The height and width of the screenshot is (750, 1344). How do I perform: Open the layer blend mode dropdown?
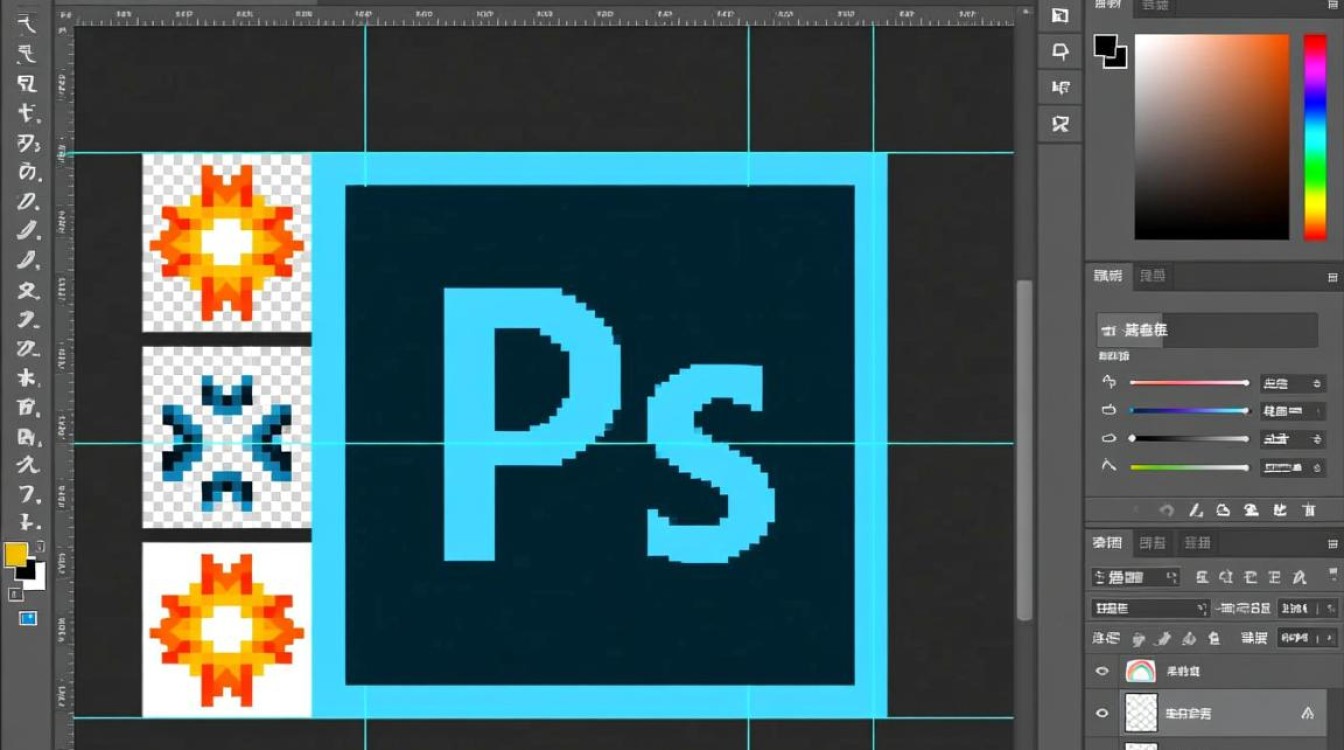(1150, 608)
